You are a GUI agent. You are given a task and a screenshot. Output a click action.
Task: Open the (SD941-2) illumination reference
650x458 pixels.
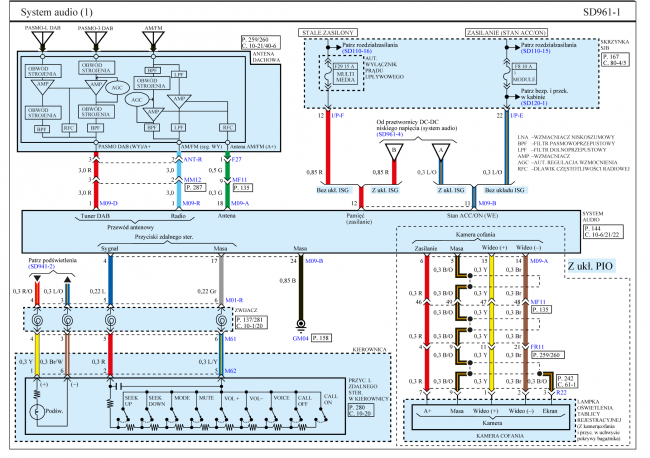coord(41,267)
